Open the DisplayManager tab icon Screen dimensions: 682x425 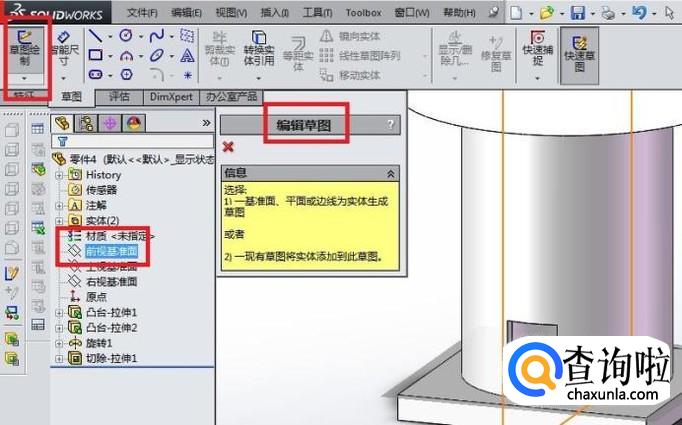tap(134, 124)
